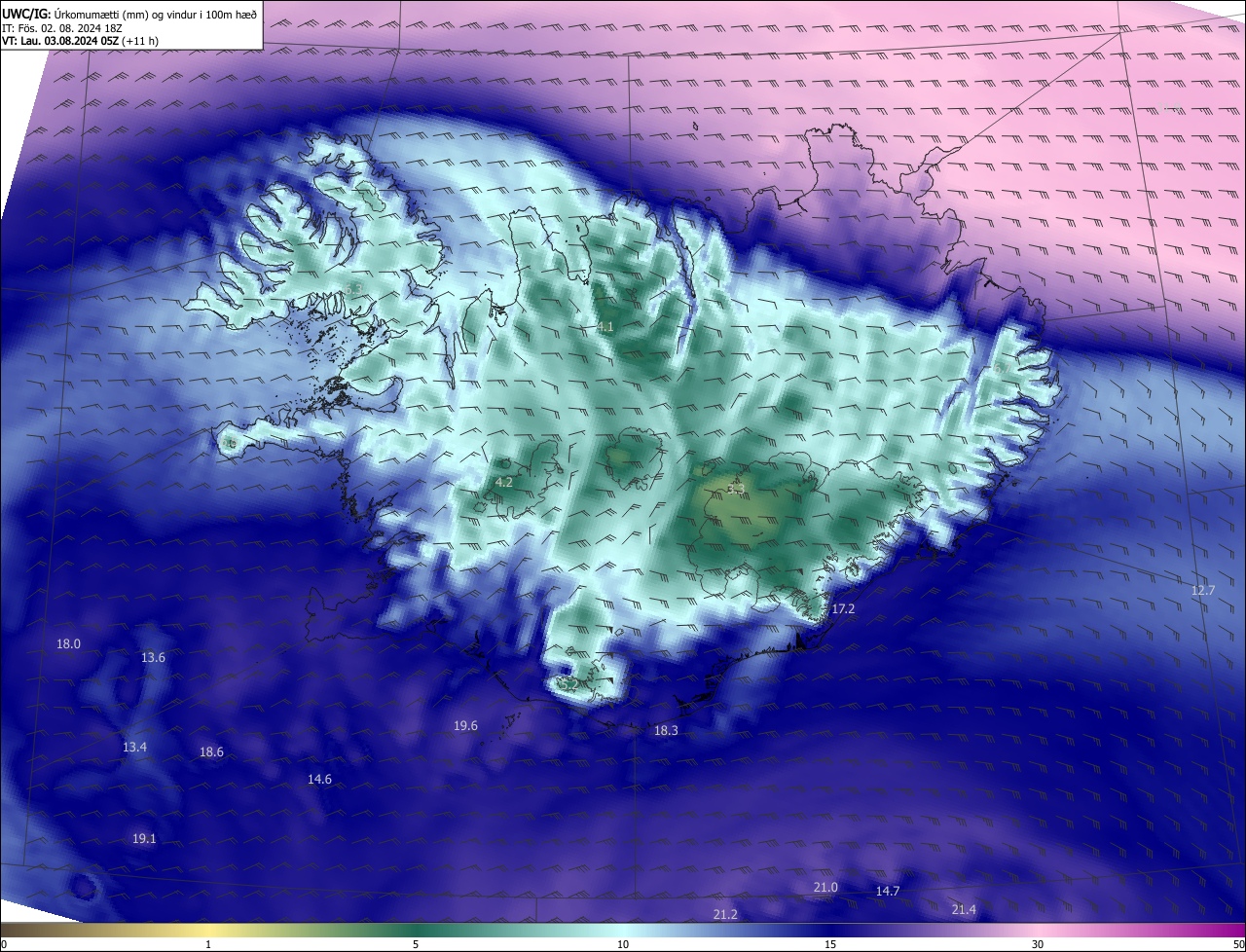Click the 18.0 value label

click(x=68, y=643)
